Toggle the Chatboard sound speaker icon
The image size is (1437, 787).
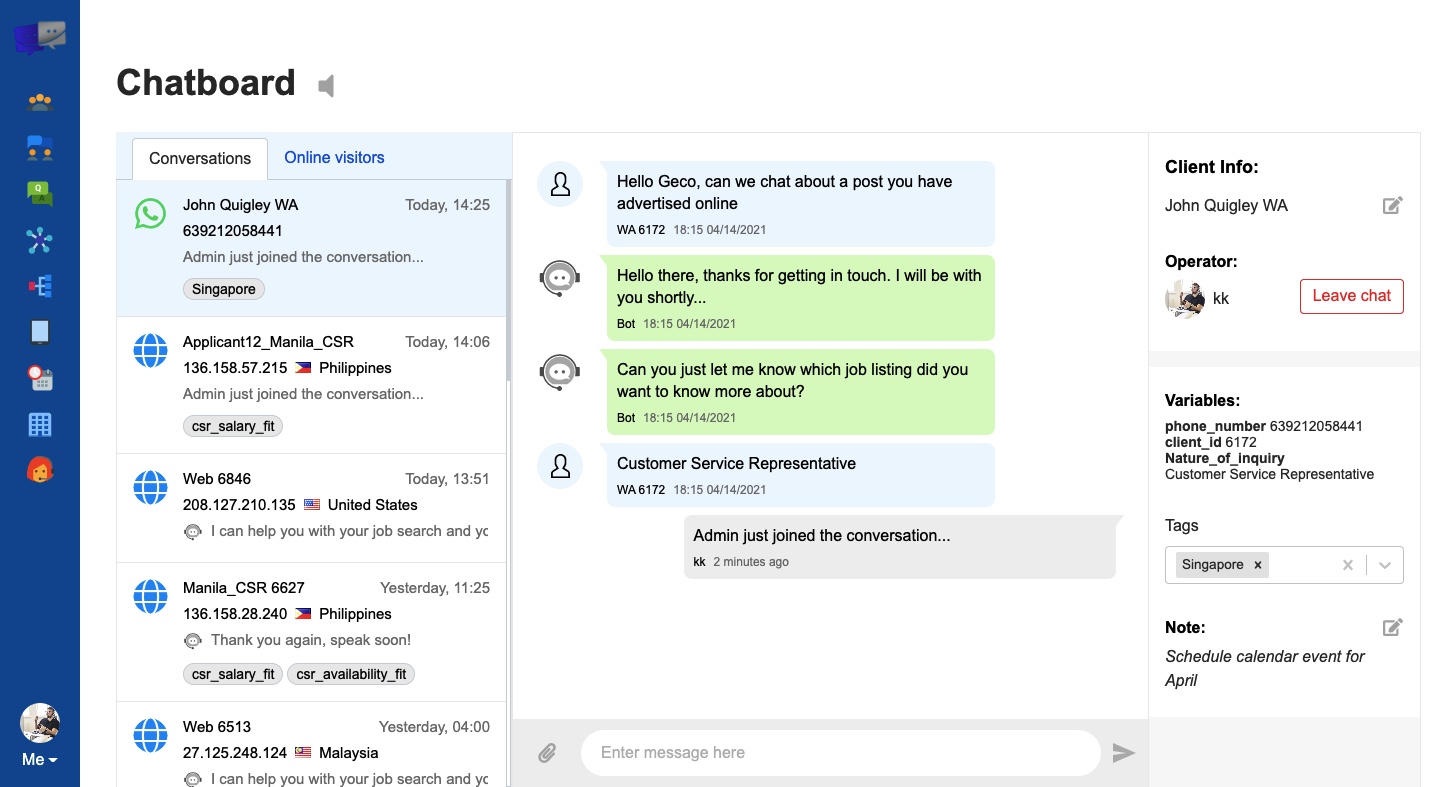[x=326, y=86]
